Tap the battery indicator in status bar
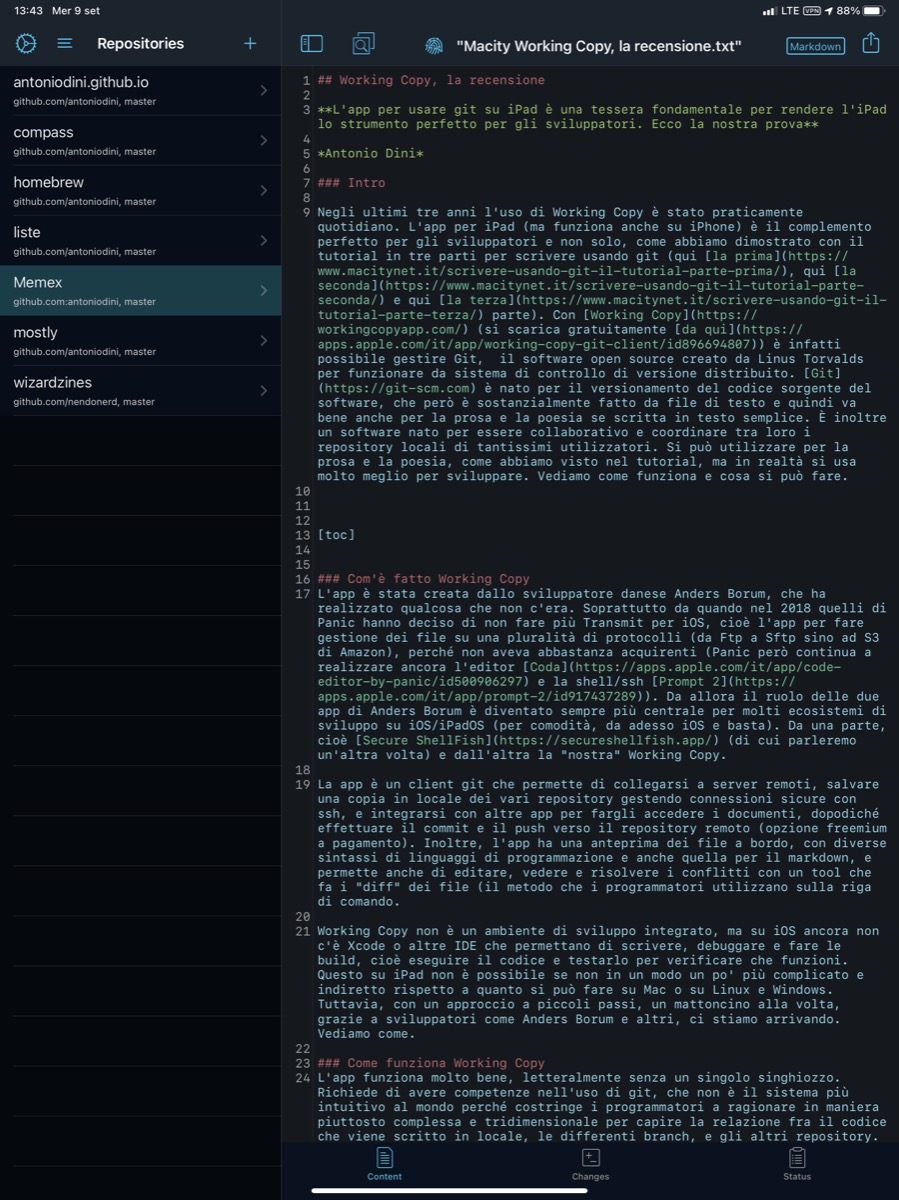This screenshot has height=1200, width=899. (874, 10)
